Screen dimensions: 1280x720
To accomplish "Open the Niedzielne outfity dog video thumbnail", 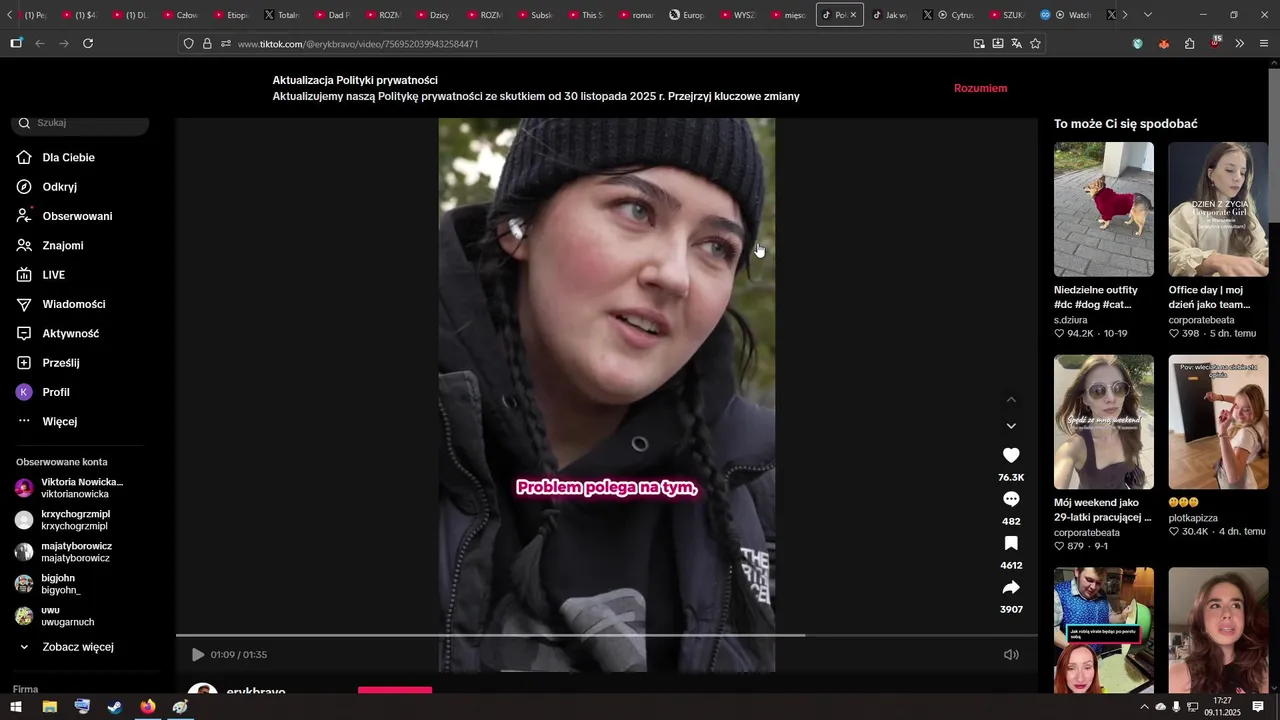I will click(1104, 209).
